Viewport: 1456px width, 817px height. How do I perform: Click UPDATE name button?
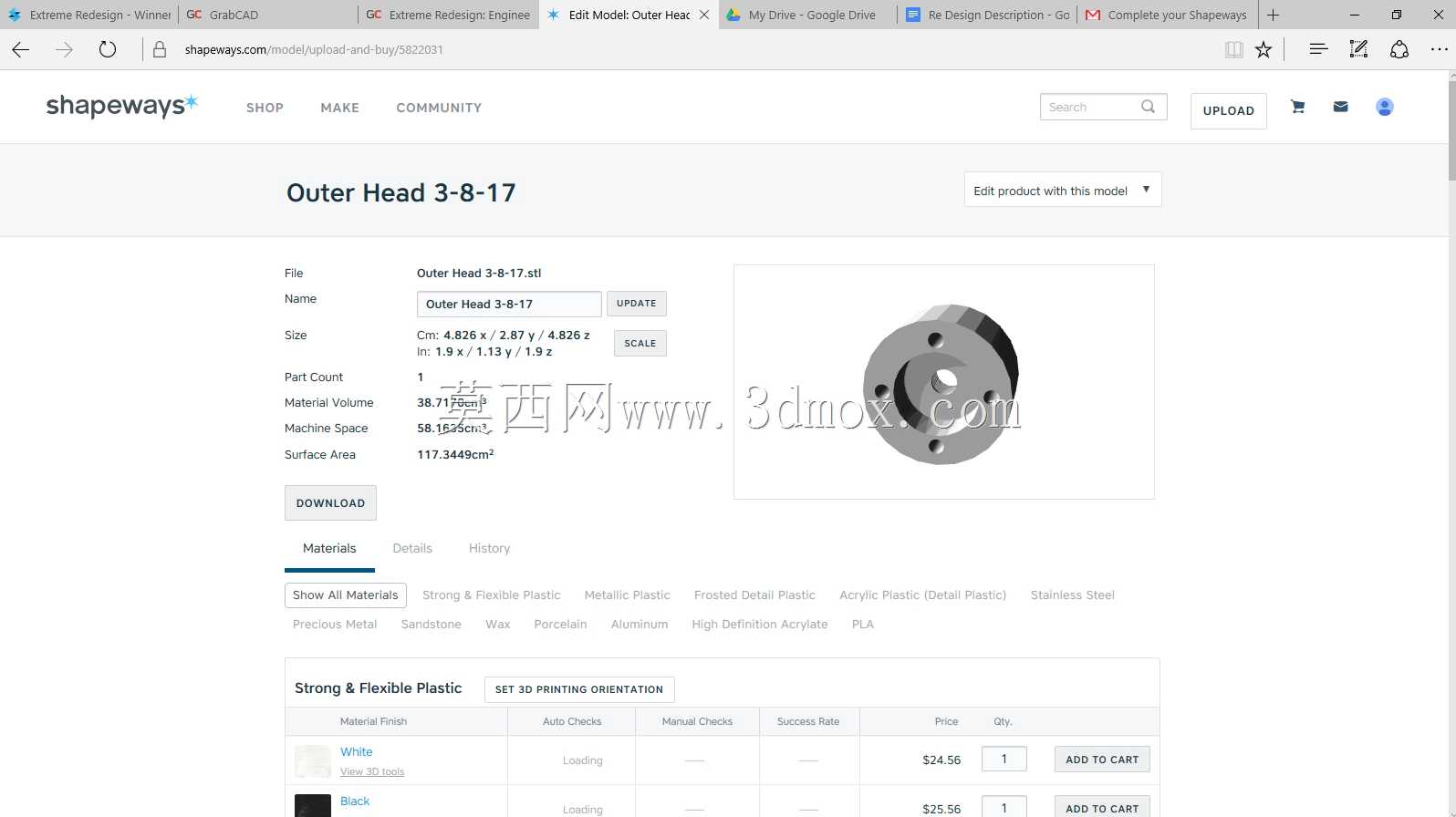click(637, 304)
